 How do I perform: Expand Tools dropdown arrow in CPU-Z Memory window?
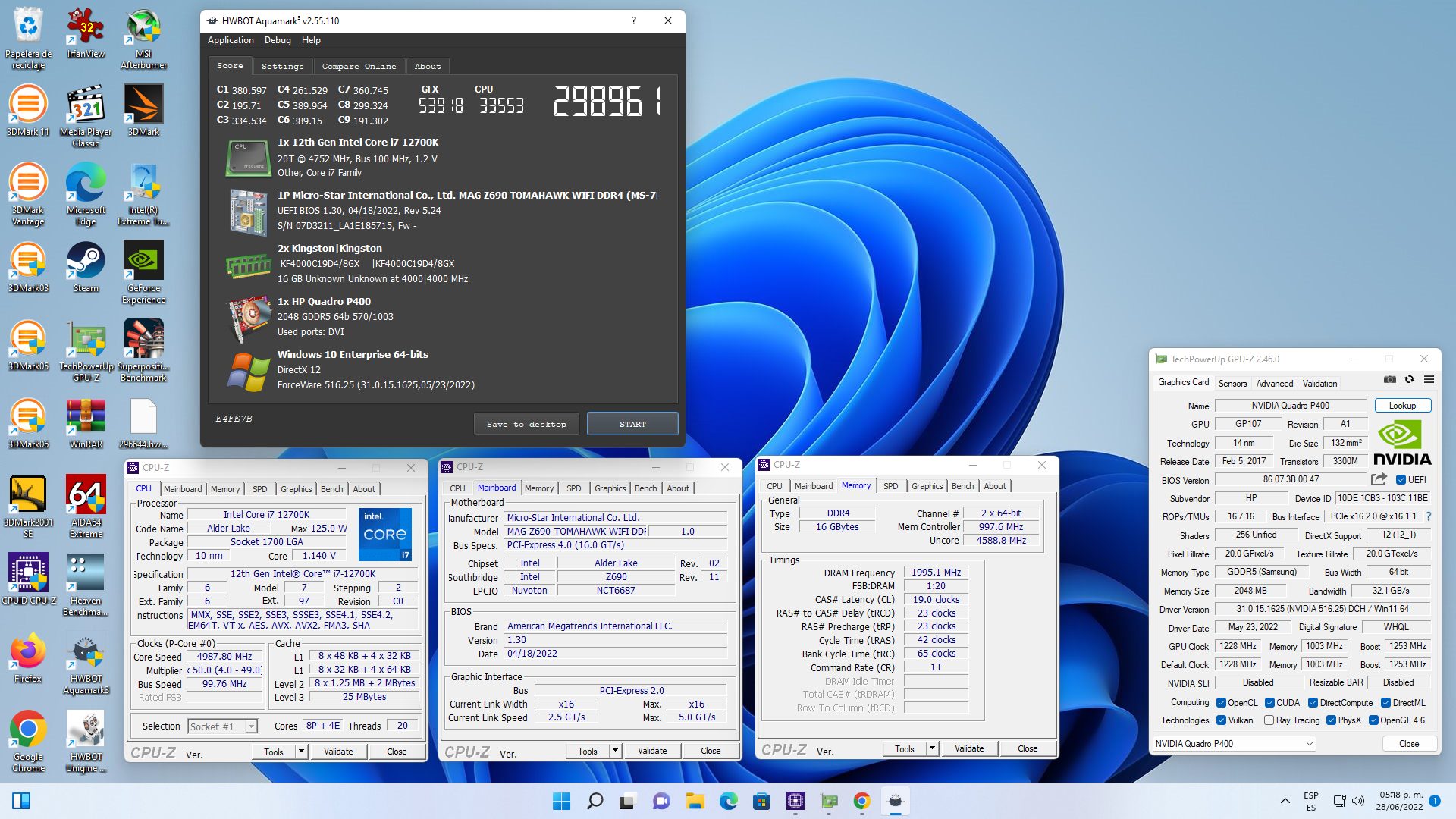932,748
